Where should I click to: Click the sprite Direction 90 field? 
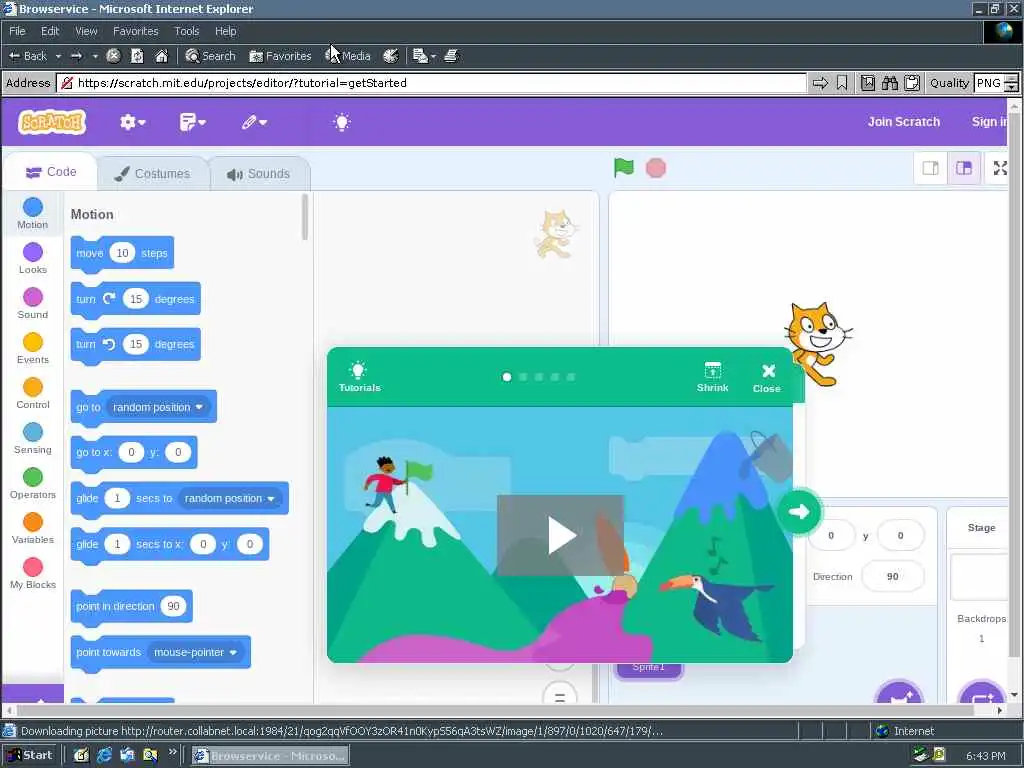892,577
